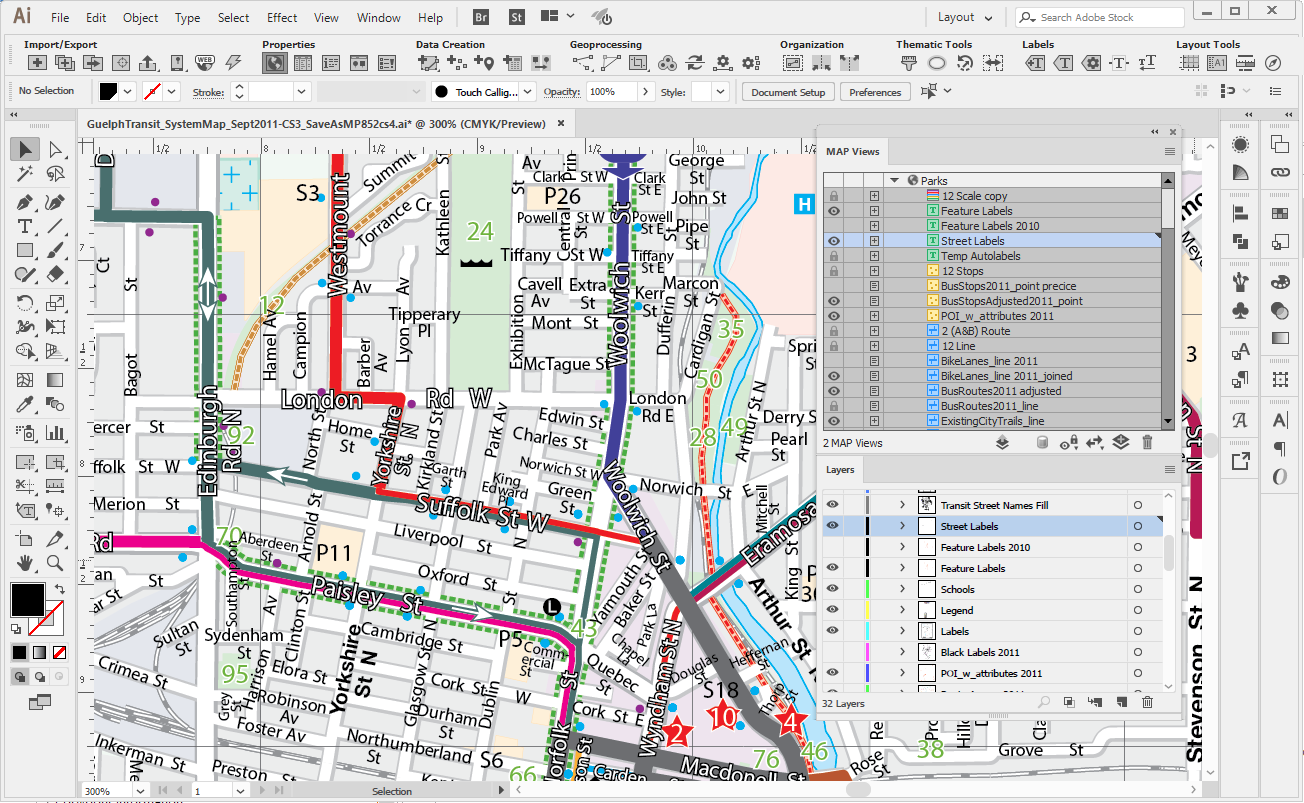Select the Eyedropper tool
The image size is (1304, 803).
pos(25,405)
